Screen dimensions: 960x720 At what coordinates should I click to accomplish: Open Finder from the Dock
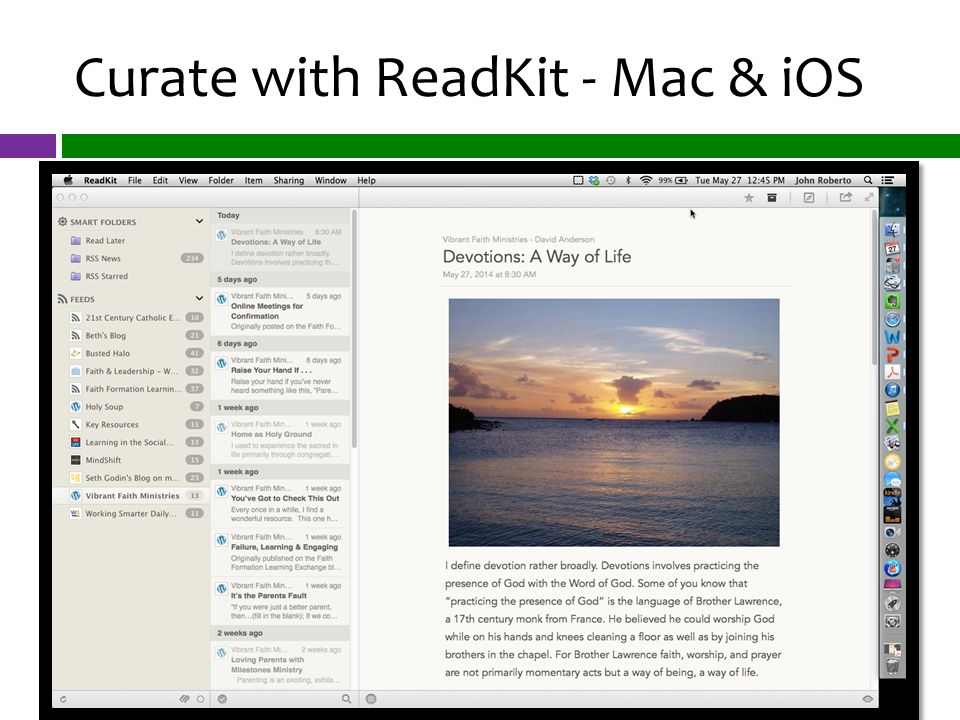tap(892, 230)
